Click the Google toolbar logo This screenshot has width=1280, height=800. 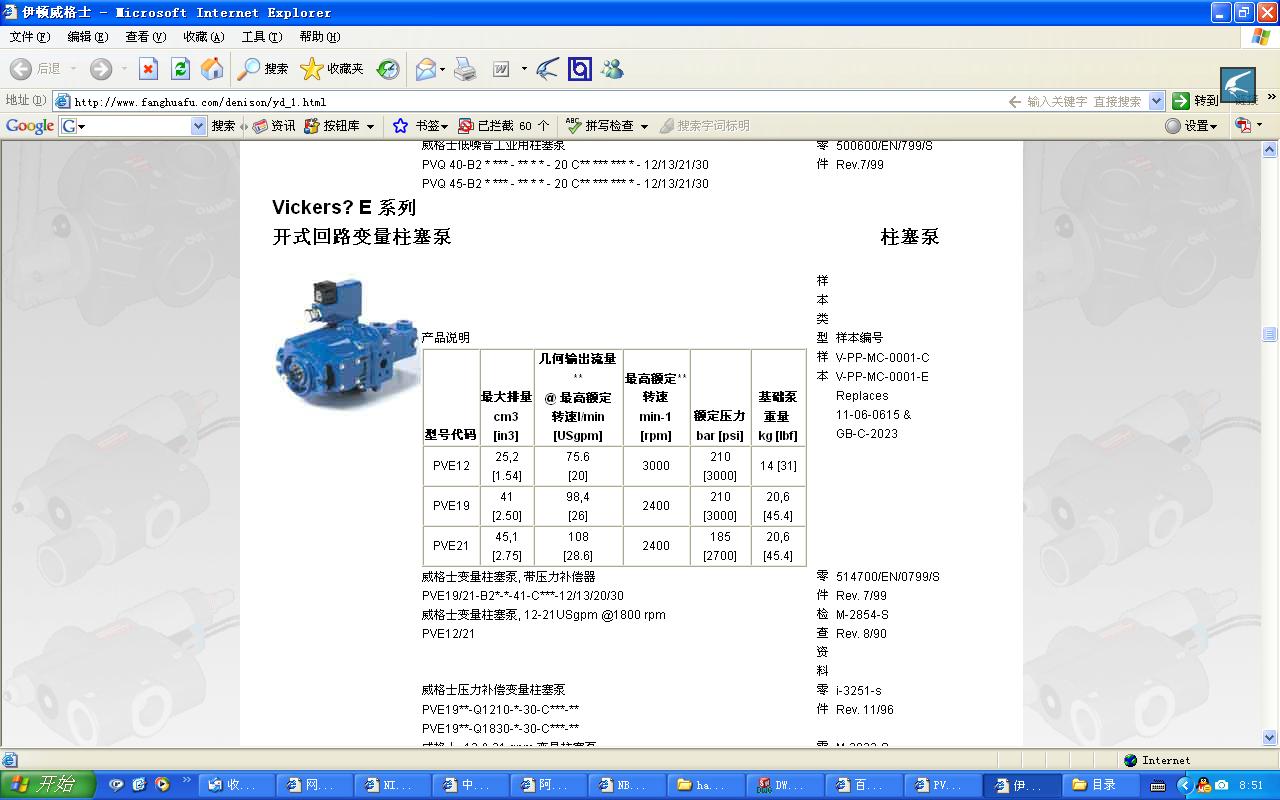tap(30, 126)
